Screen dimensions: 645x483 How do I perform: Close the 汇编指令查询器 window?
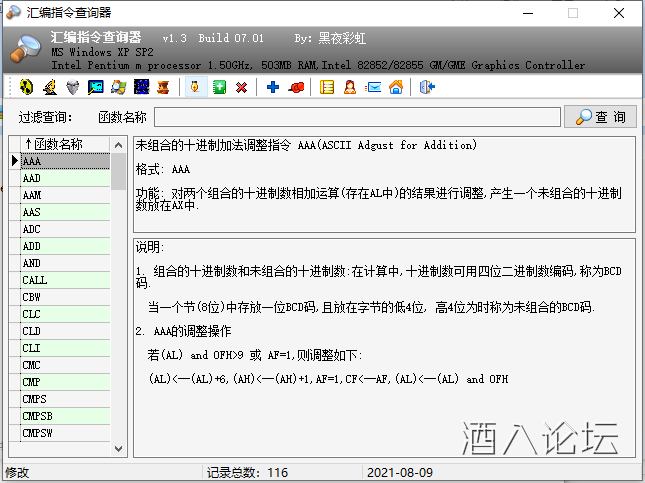click(x=619, y=13)
